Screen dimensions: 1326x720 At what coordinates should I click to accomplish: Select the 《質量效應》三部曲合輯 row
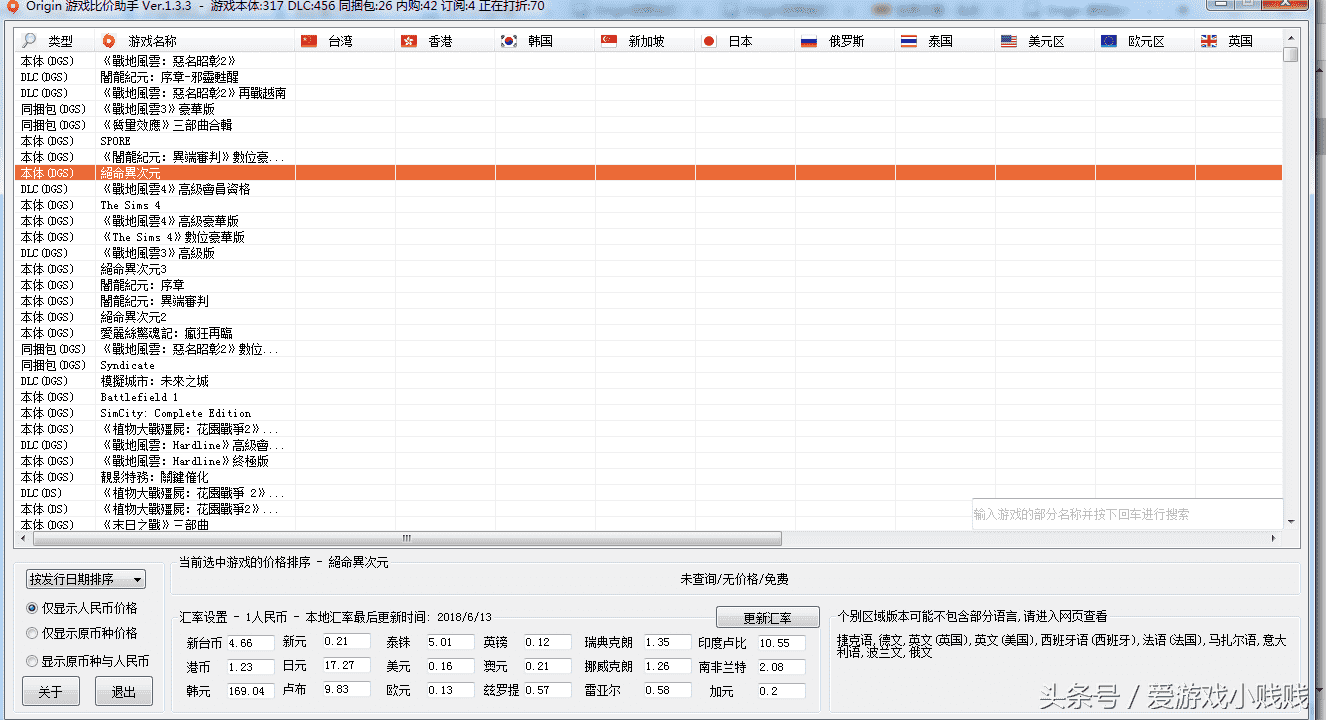649,125
